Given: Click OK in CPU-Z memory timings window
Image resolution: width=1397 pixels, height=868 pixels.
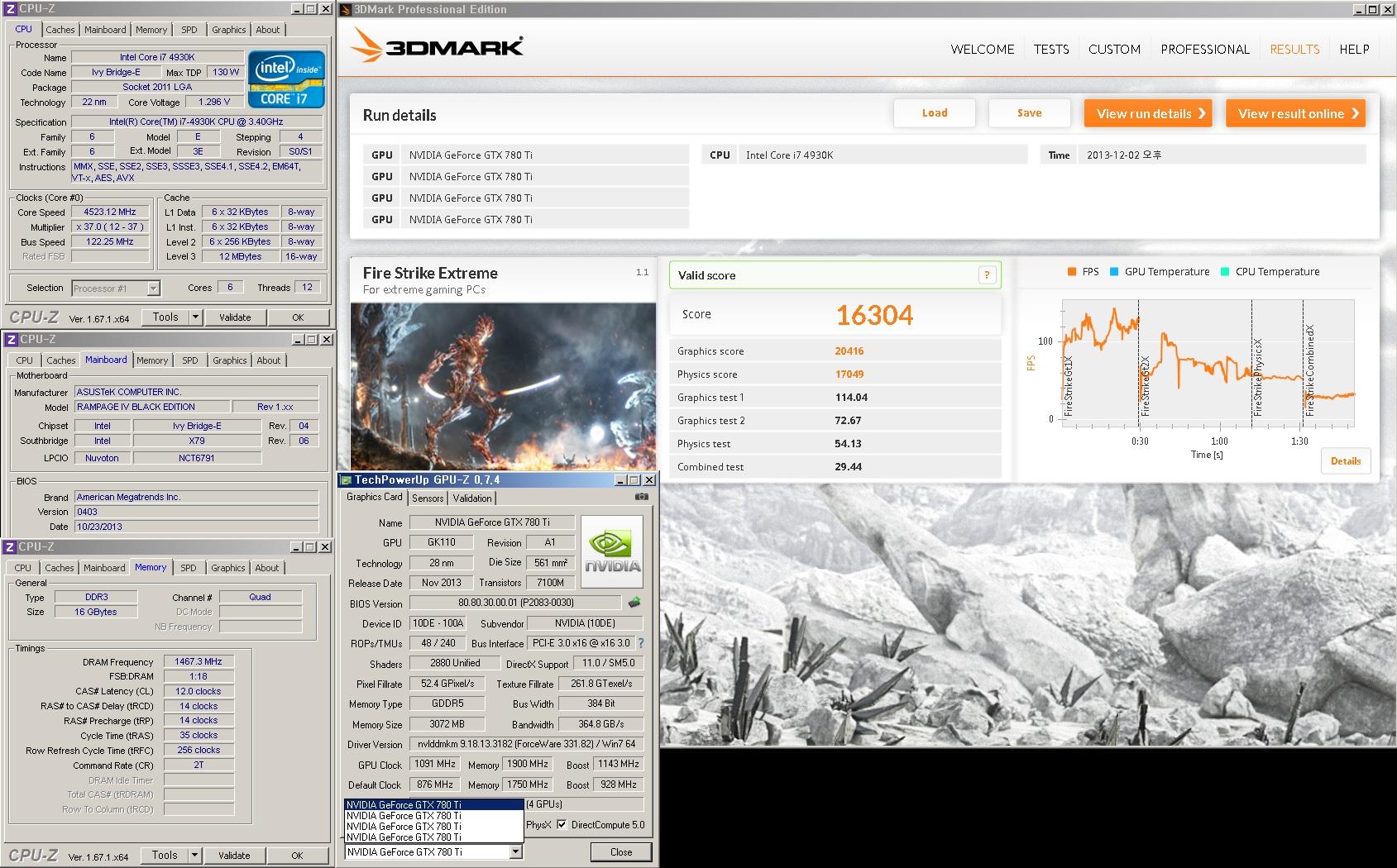Looking at the screenshot, I should coord(297,855).
